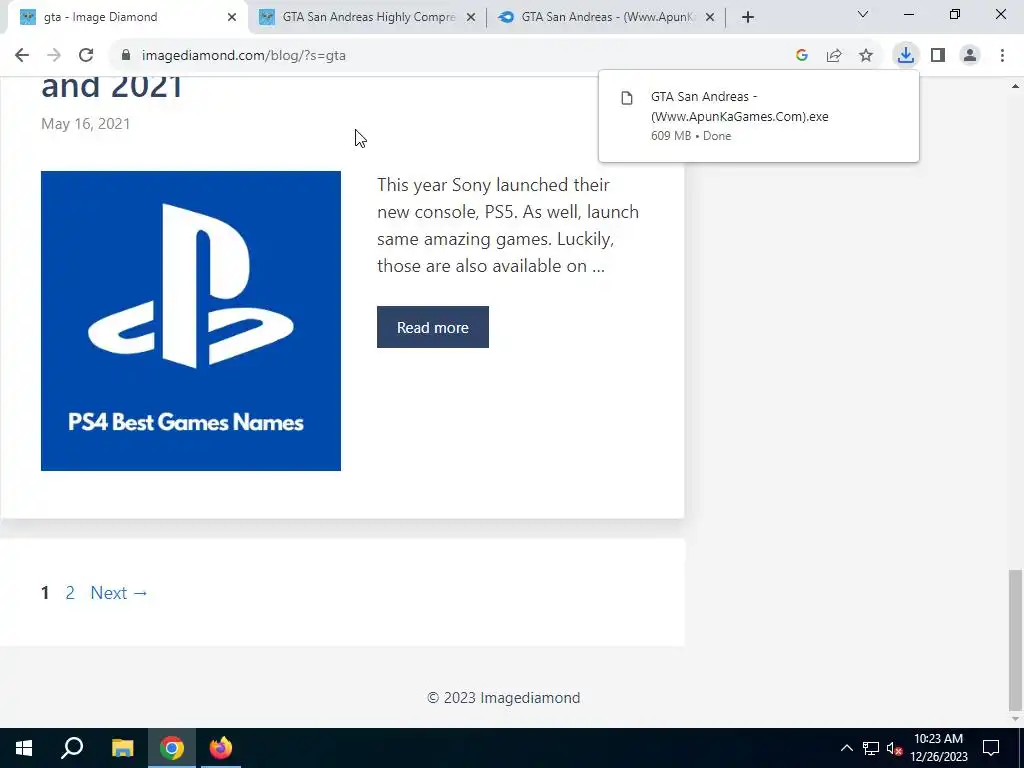Click the scrollbar up arrow
This screenshot has width=1024, height=768.
1015,86
